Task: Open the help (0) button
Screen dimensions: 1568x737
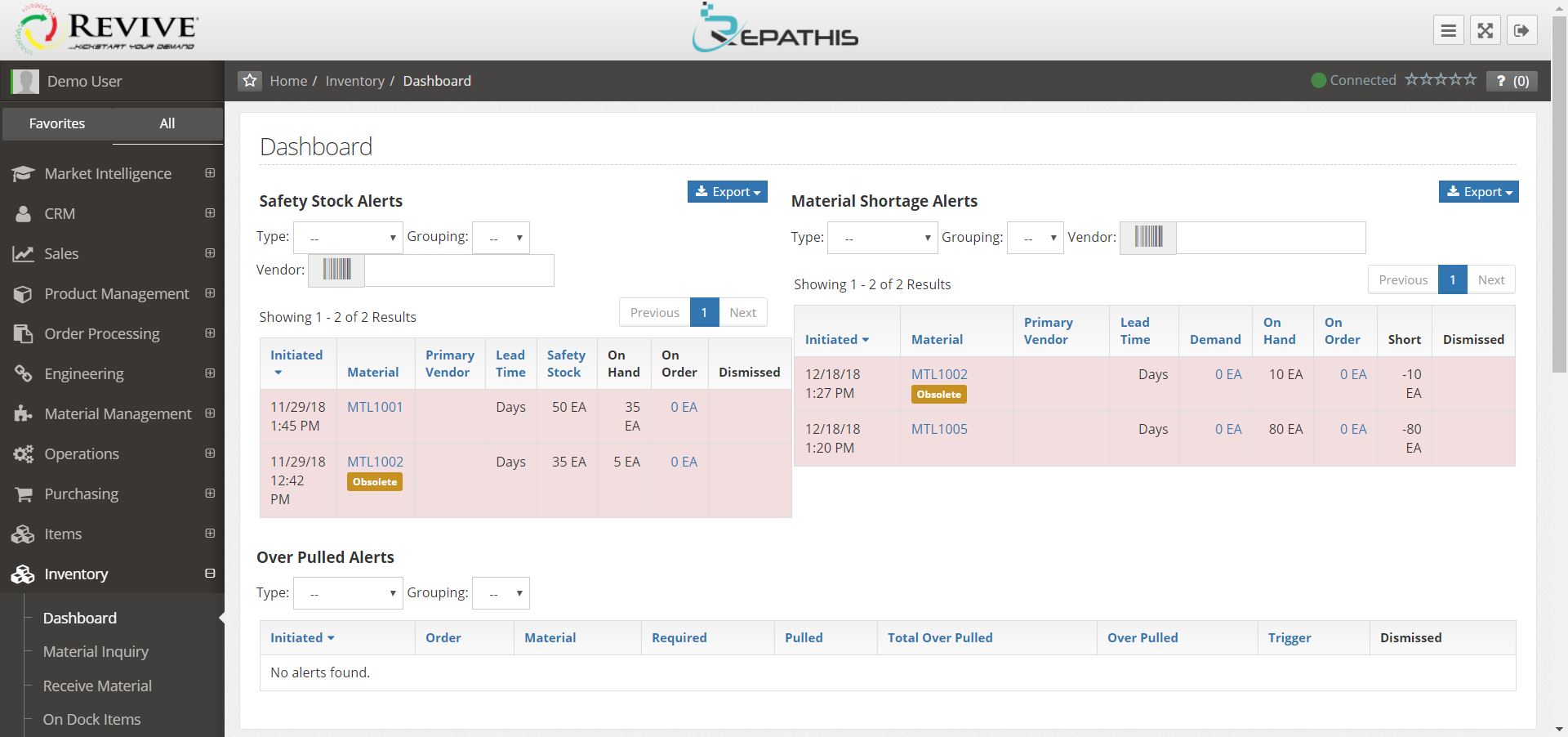Action: 1512,81
